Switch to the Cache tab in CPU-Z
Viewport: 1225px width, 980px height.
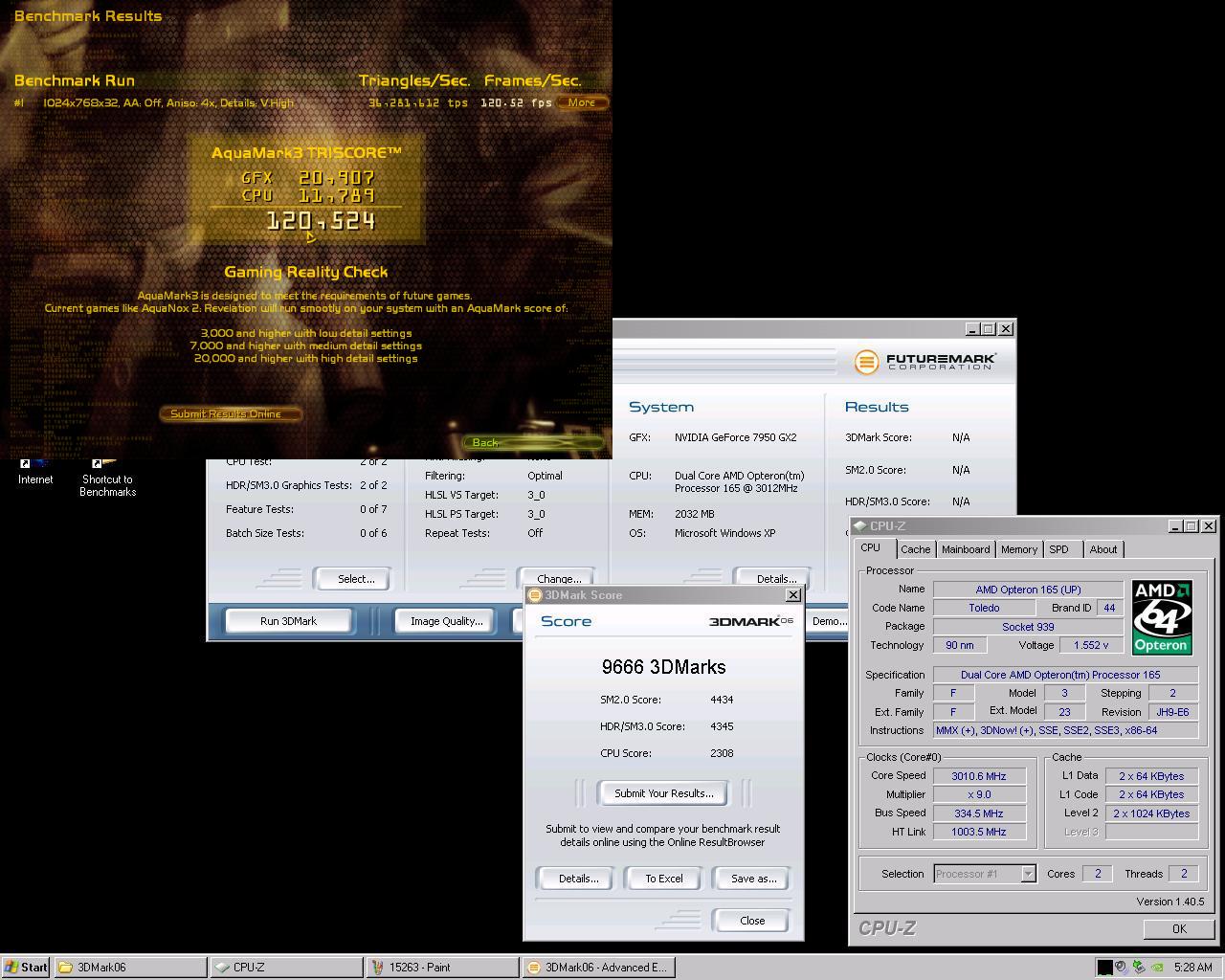[x=915, y=549]
